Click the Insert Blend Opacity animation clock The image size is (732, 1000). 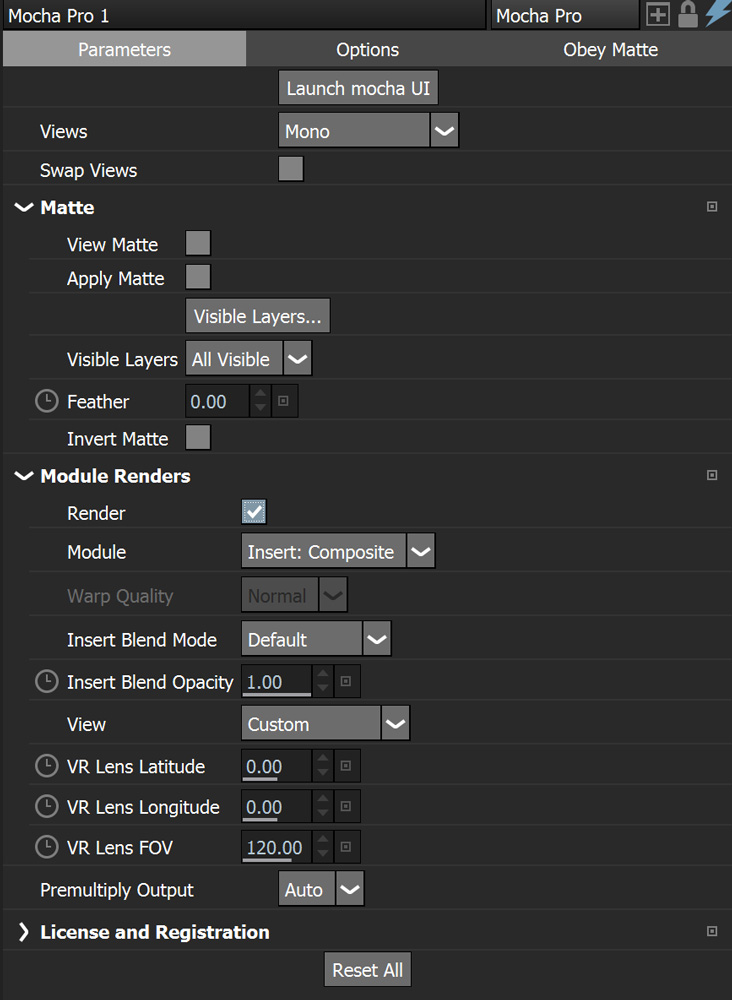coord(47,682)
